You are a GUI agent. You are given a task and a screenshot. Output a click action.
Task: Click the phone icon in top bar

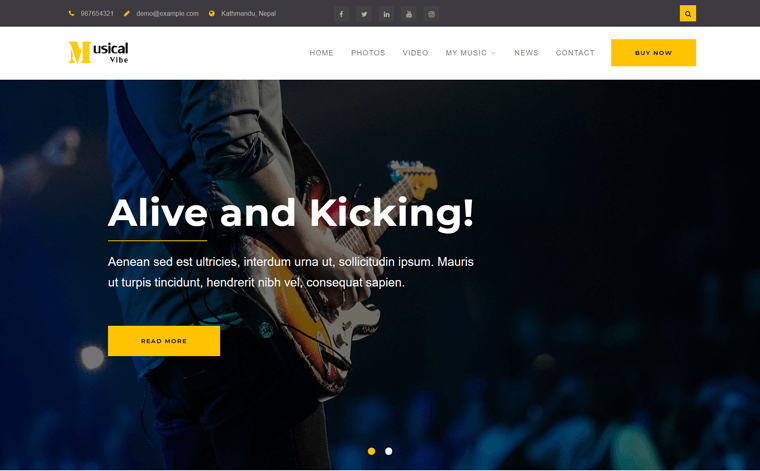(x=72, y=14)
